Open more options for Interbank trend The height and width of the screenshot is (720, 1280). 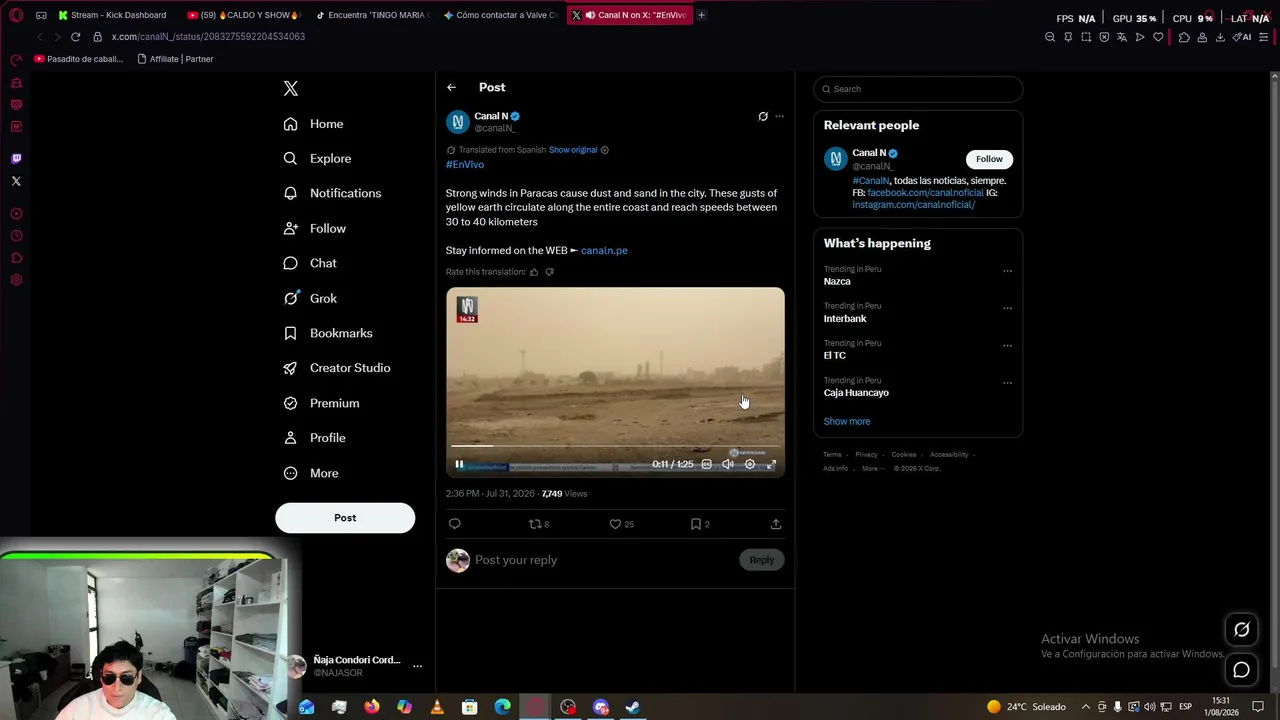[1007, 307]
